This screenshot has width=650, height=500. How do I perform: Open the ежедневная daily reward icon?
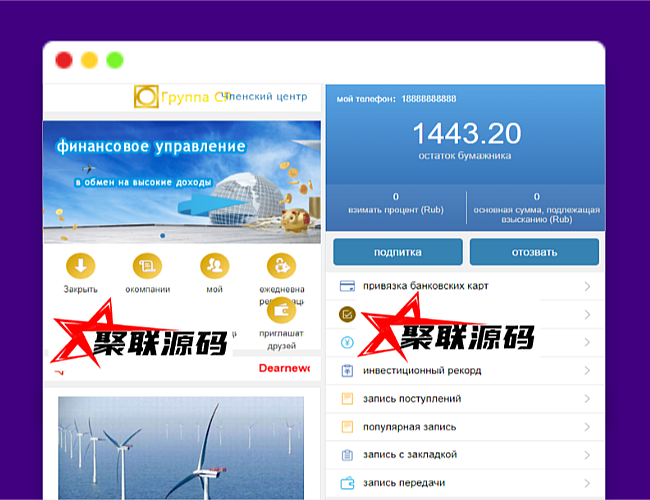[281, 266]
